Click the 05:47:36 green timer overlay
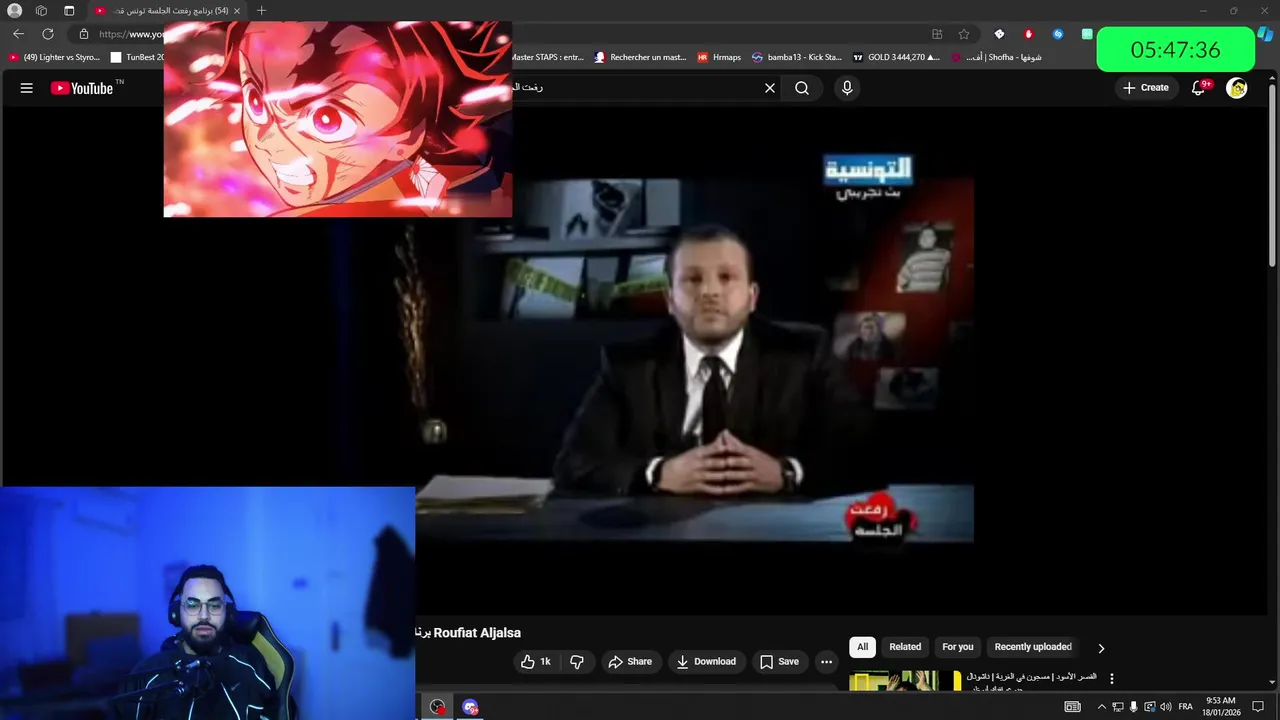 pos(1175,50)
